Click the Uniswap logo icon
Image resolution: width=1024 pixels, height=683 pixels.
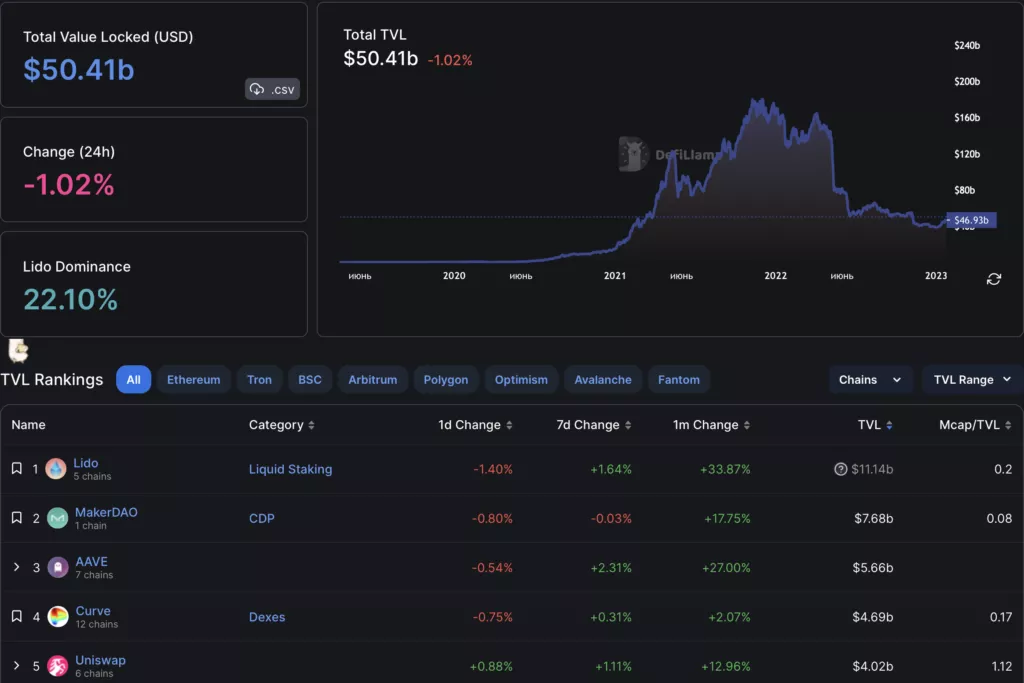coord(58,666)
